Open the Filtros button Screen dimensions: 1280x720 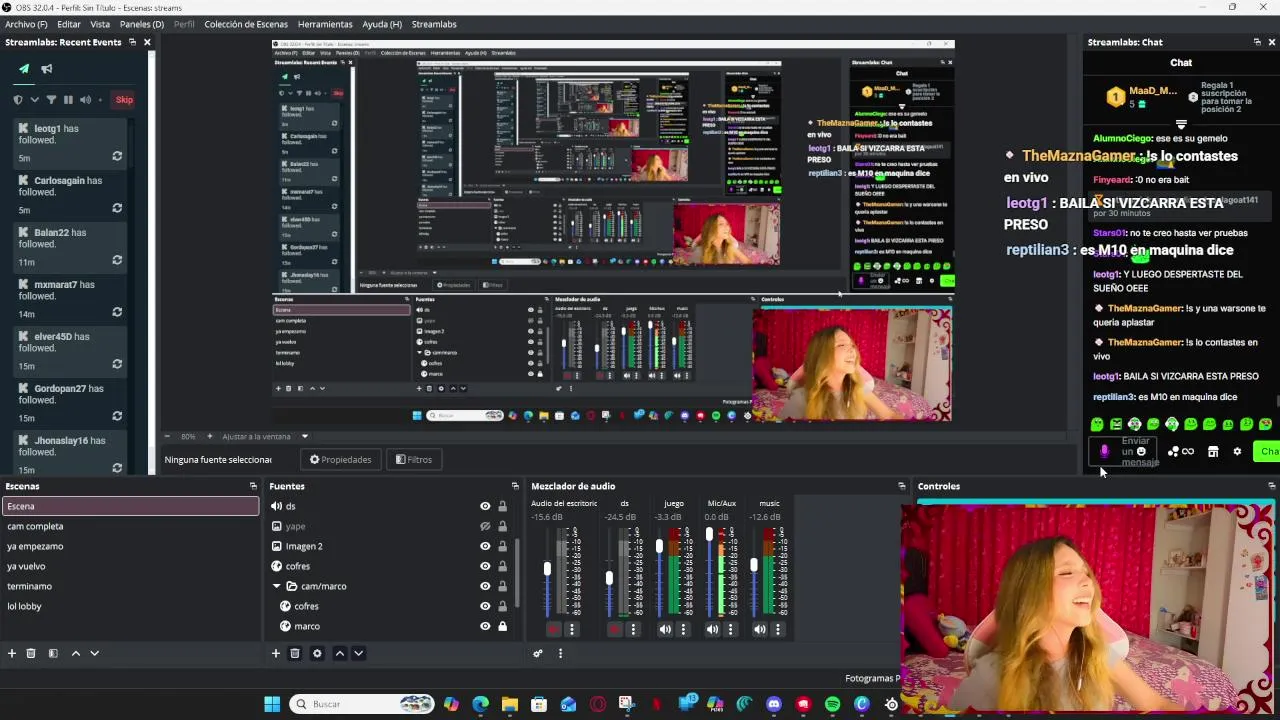(413, 460)
